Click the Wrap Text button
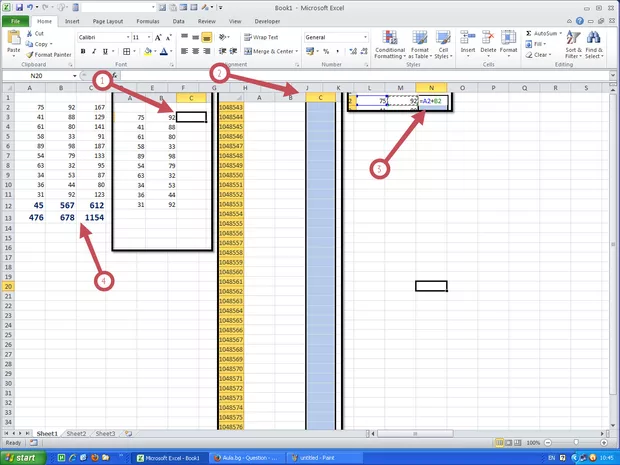The image size is (620, 465). pyautogui.click(x=261, y=37)
